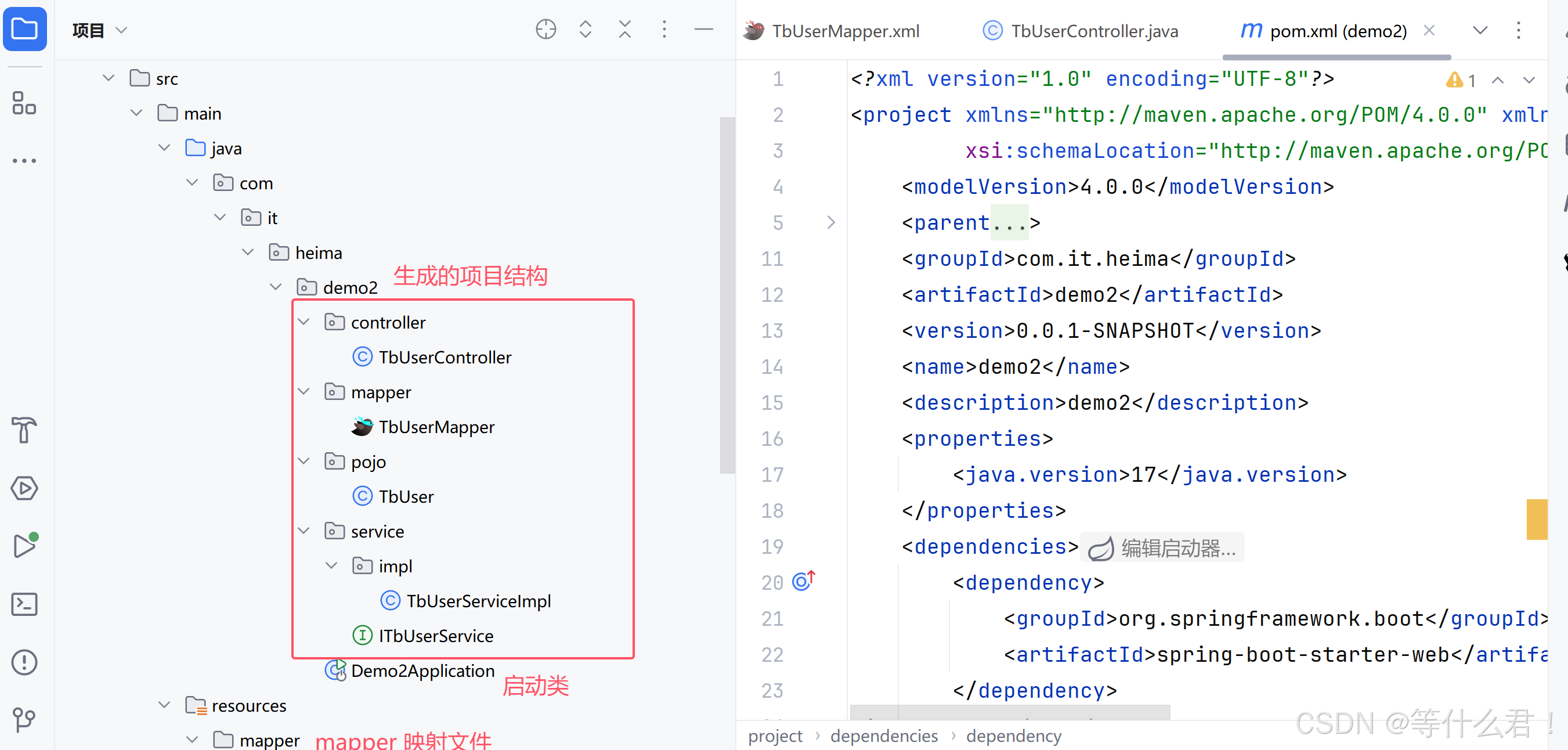Click the dependencies breadcrumb item
This screenshot has height=750, width=1568.
pyautogui.click(x=884, y=736)
